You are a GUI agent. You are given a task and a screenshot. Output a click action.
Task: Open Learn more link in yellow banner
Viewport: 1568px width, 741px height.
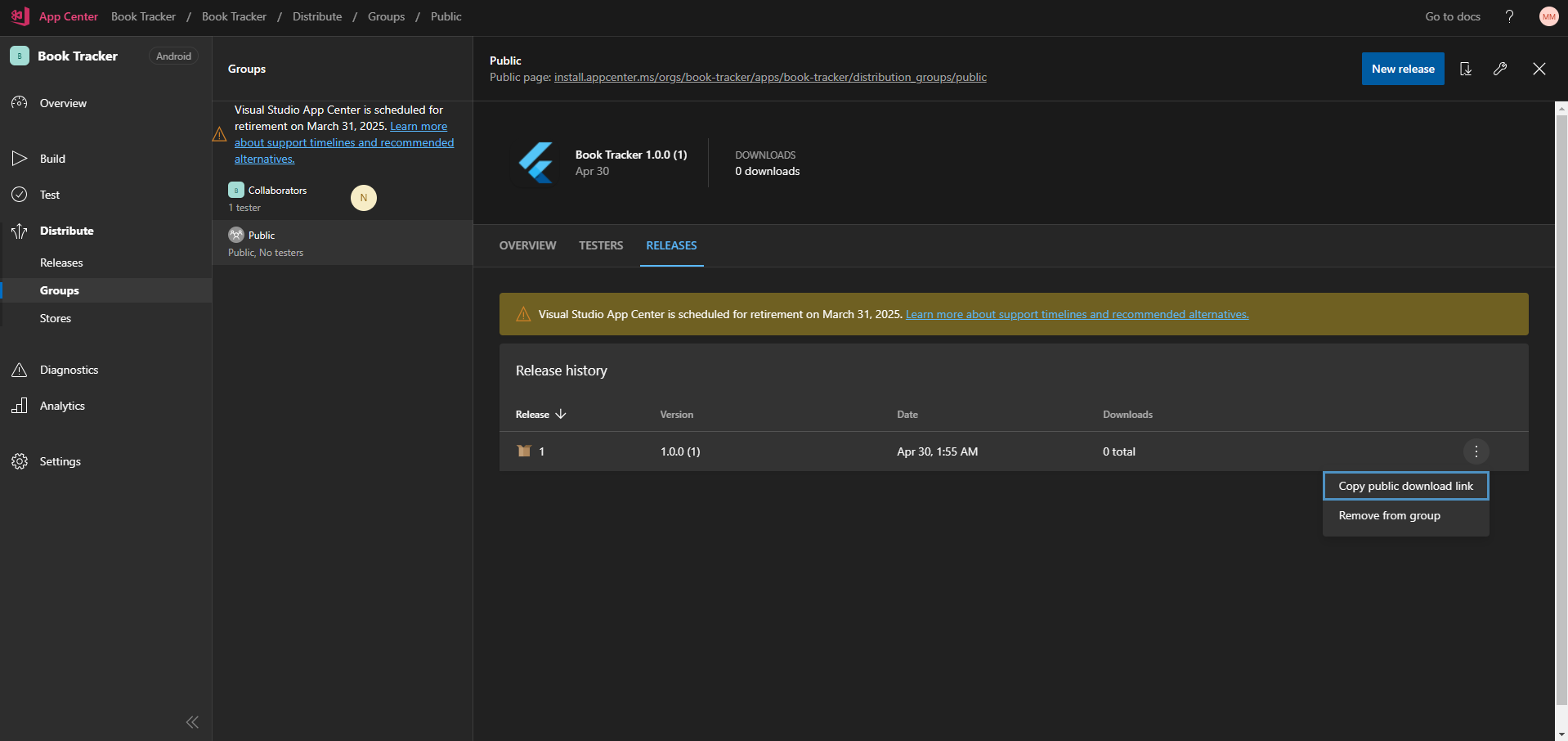1077,314
